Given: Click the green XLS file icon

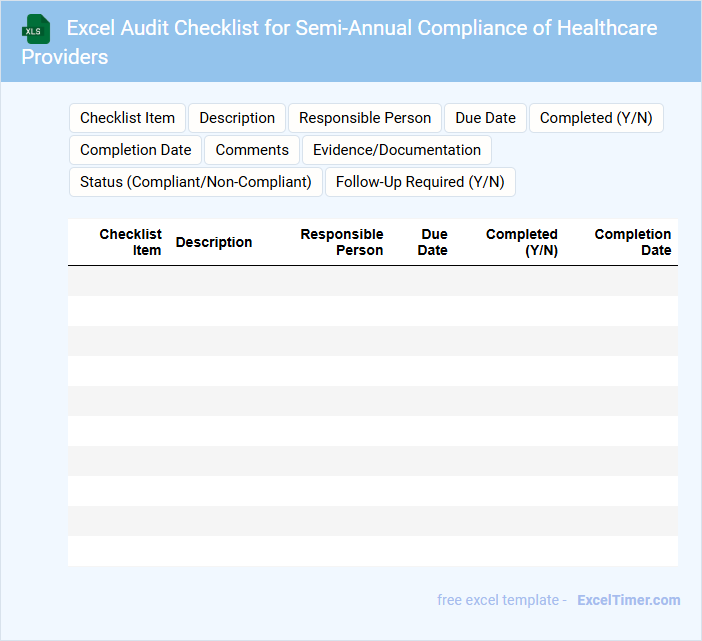Looking at the screenshot, I should 37,29.
